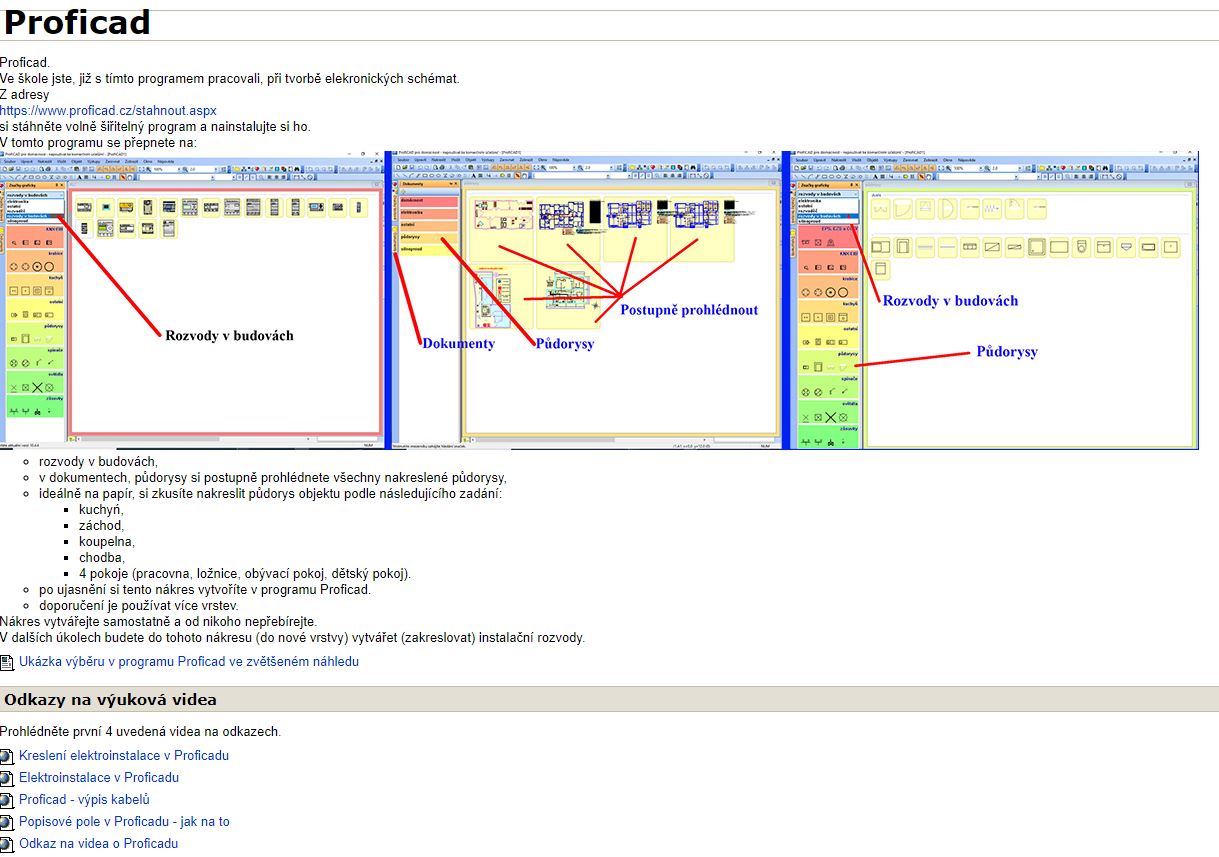Click the Odkazy na výuková videa heading
1219x857 pixels.
pos(110,699)
